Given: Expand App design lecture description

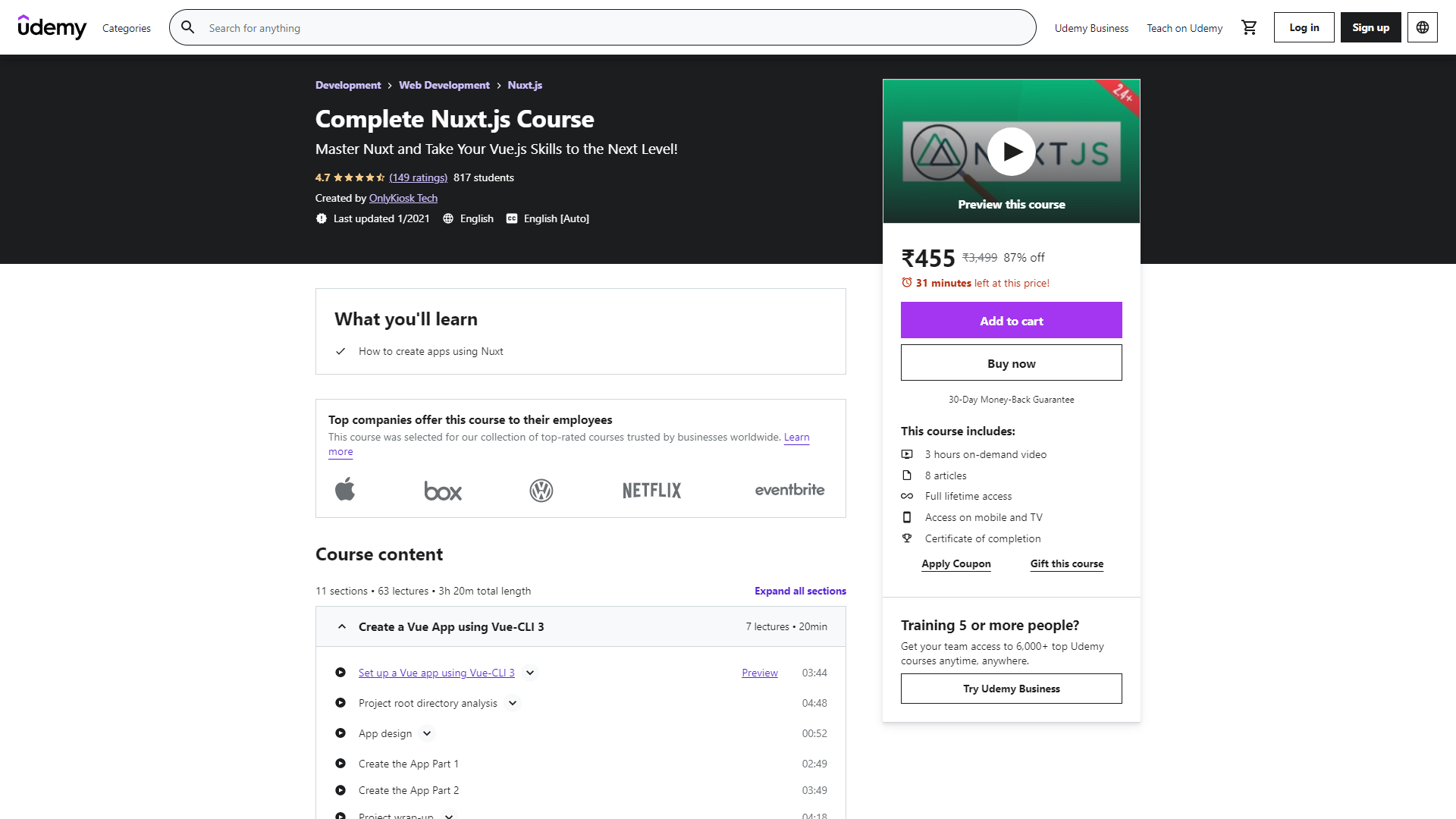Looking at the screenshot, I should click(427, 733).
